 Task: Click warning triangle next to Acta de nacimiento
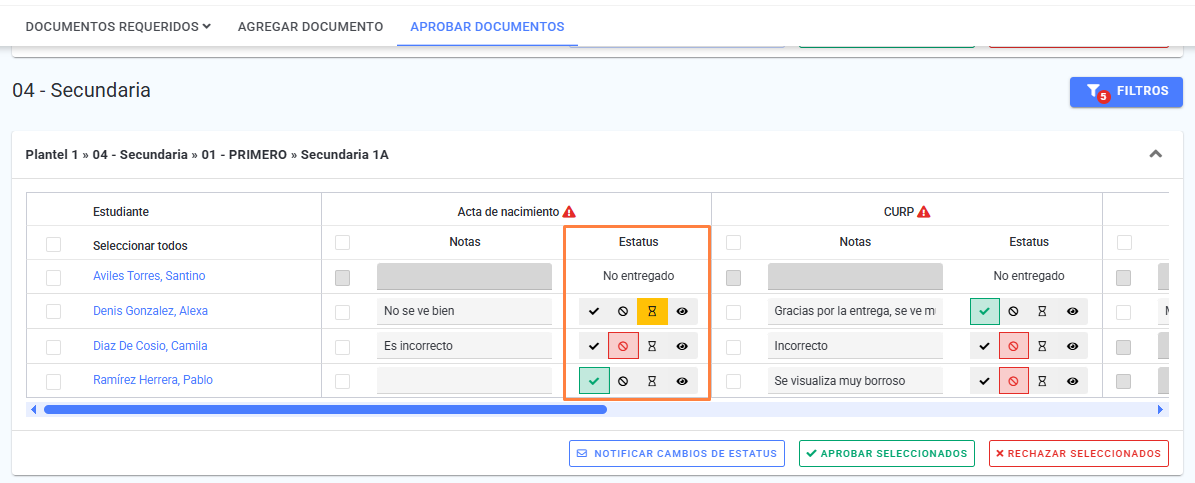(569, 212)
